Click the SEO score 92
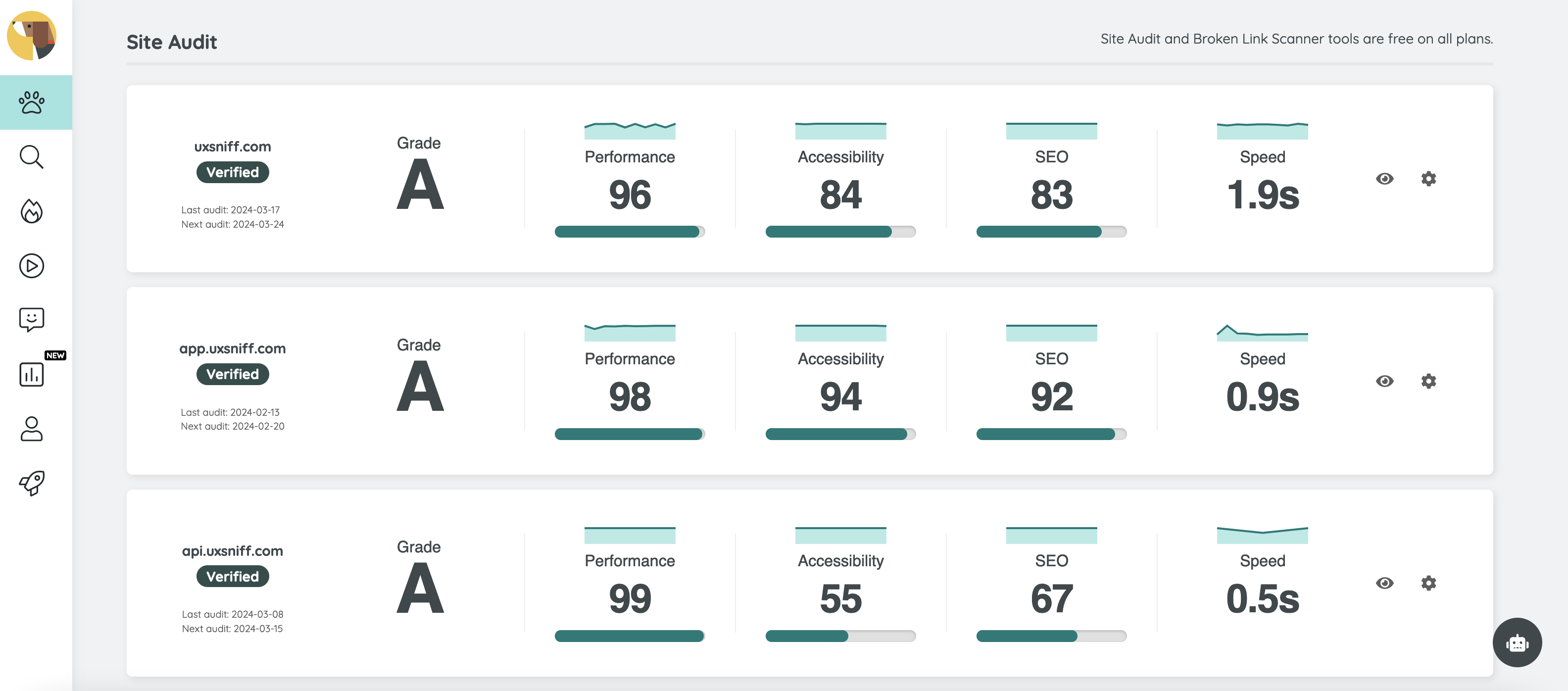Screen dimensions: 1568x691 1051,397
